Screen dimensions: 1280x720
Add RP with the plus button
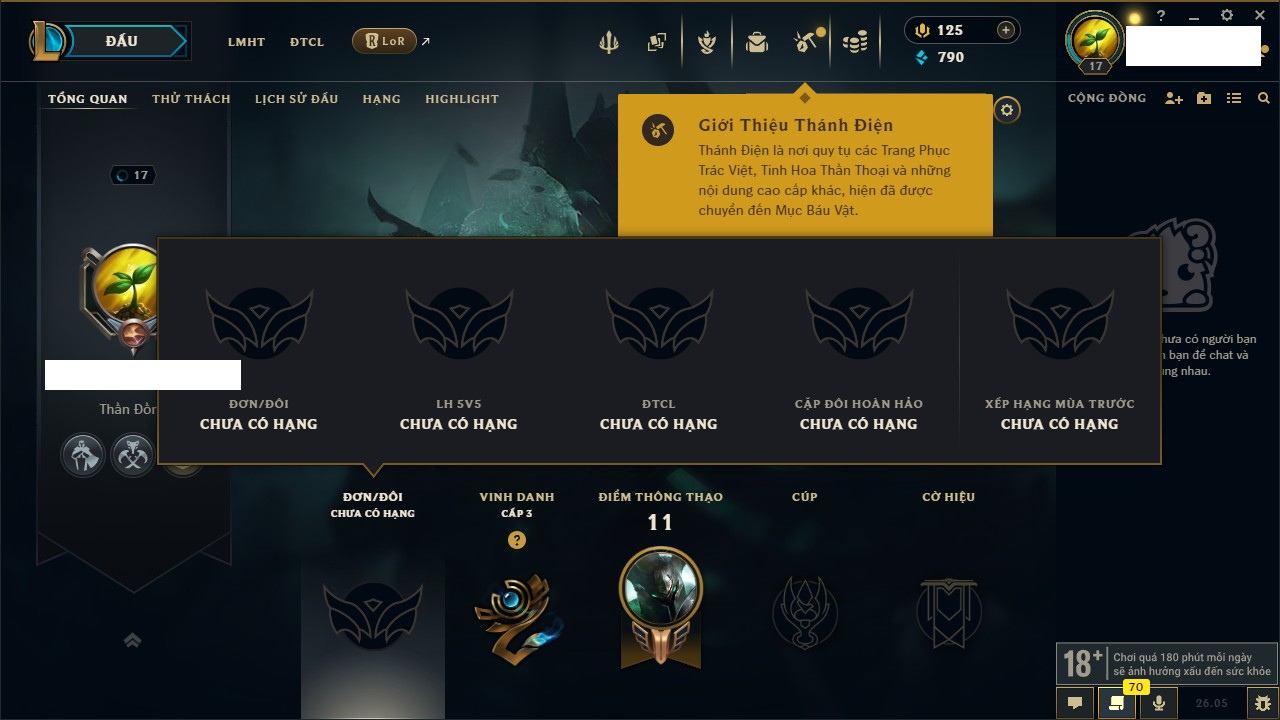[1006, 30]
